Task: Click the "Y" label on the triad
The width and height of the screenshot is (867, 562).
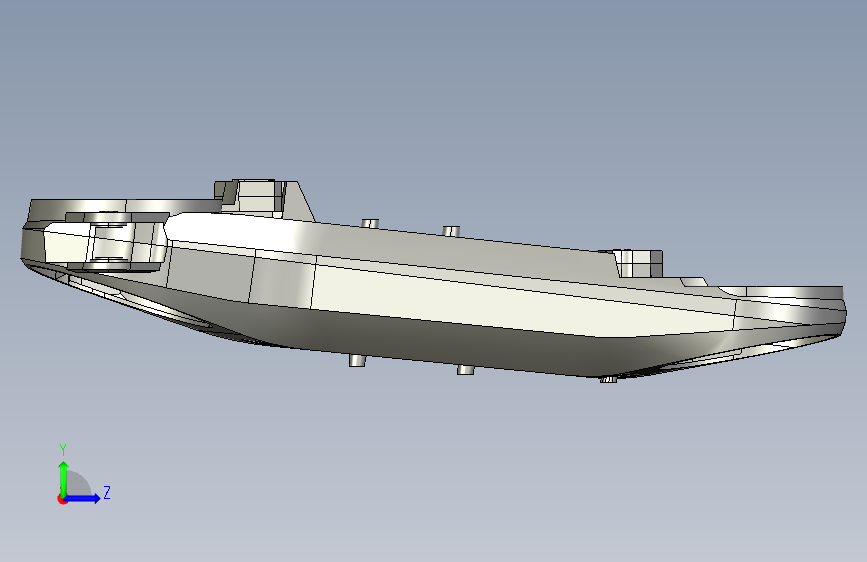Action: 63,450
